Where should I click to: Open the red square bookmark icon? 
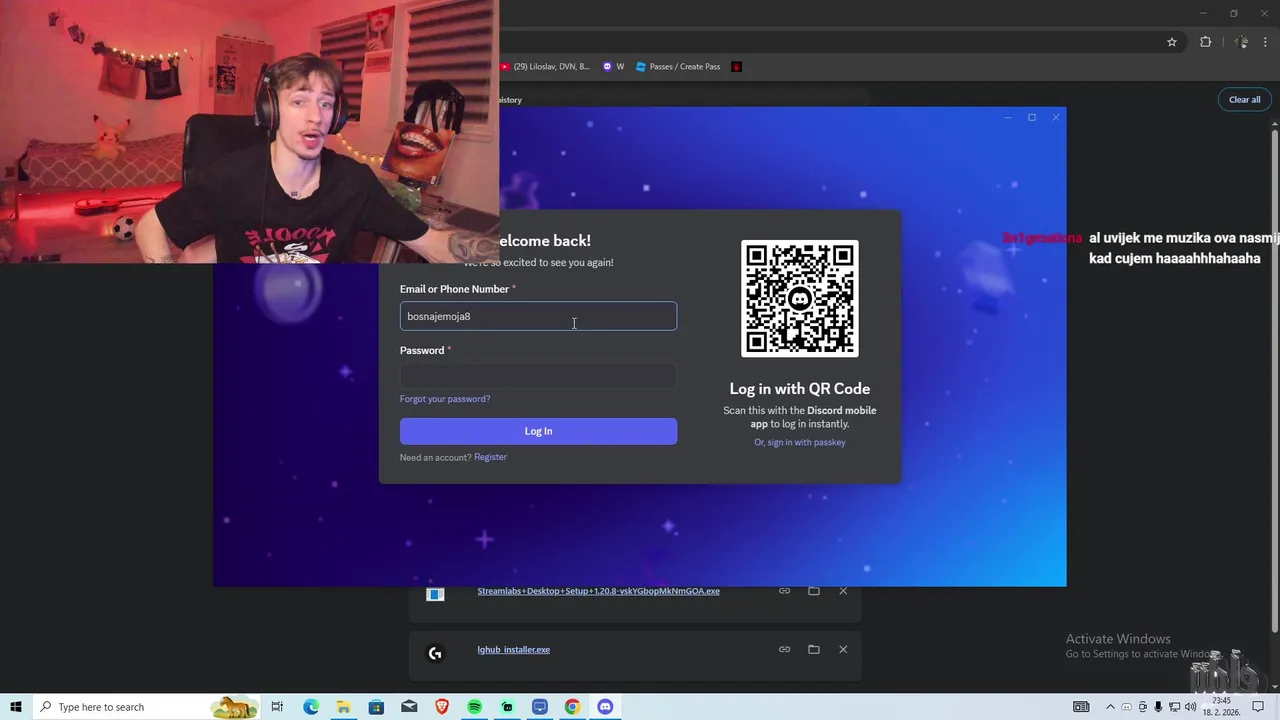point(737,67)
